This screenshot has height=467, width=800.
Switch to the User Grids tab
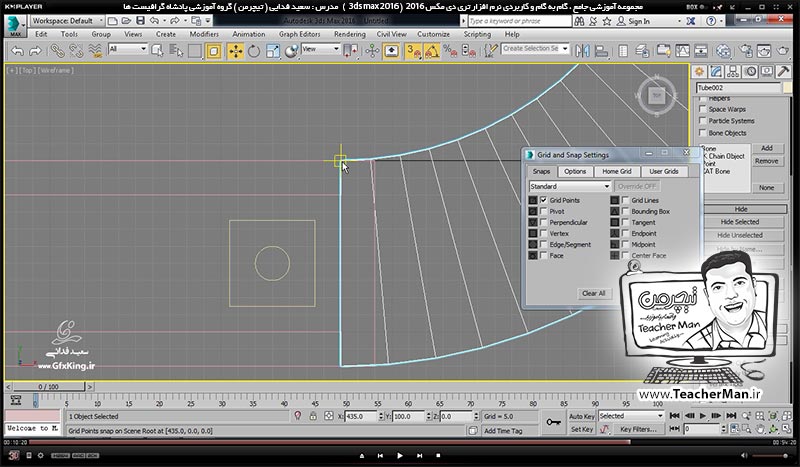(x=664, y=171)
